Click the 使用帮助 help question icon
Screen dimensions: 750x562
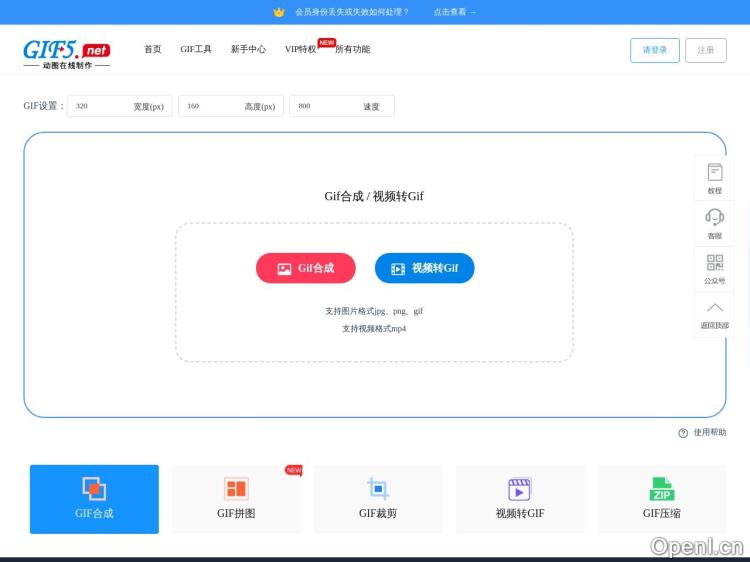pos(683,433)
